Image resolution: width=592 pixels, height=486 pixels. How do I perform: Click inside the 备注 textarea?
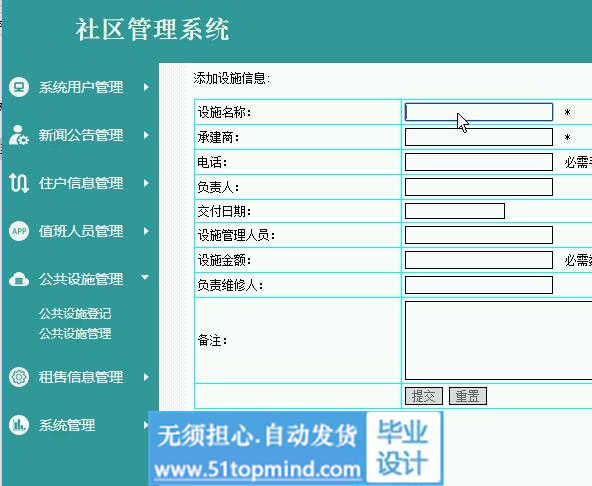pyautogui.click(x=498, y=340)
